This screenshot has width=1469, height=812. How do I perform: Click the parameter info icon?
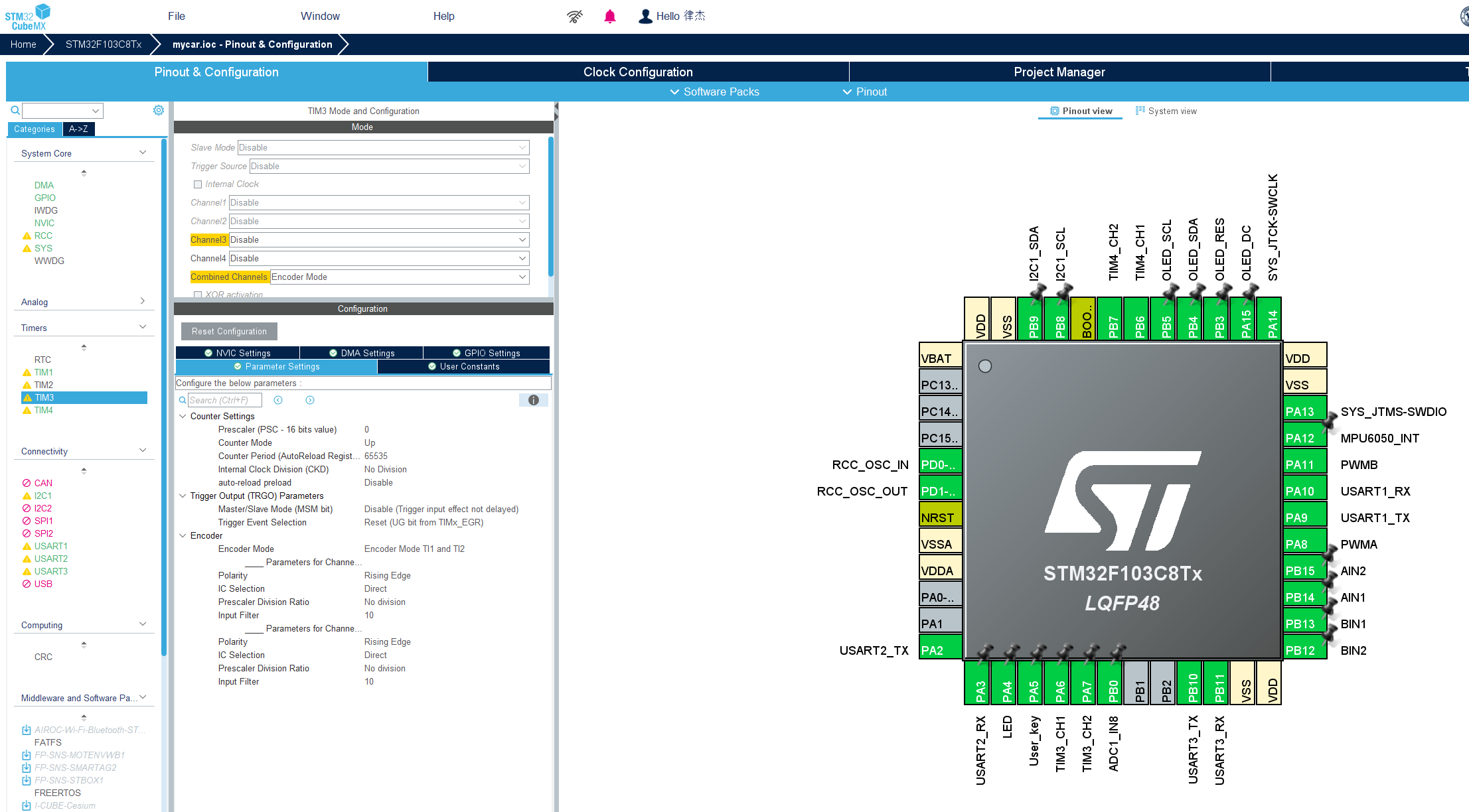(533, 400)
